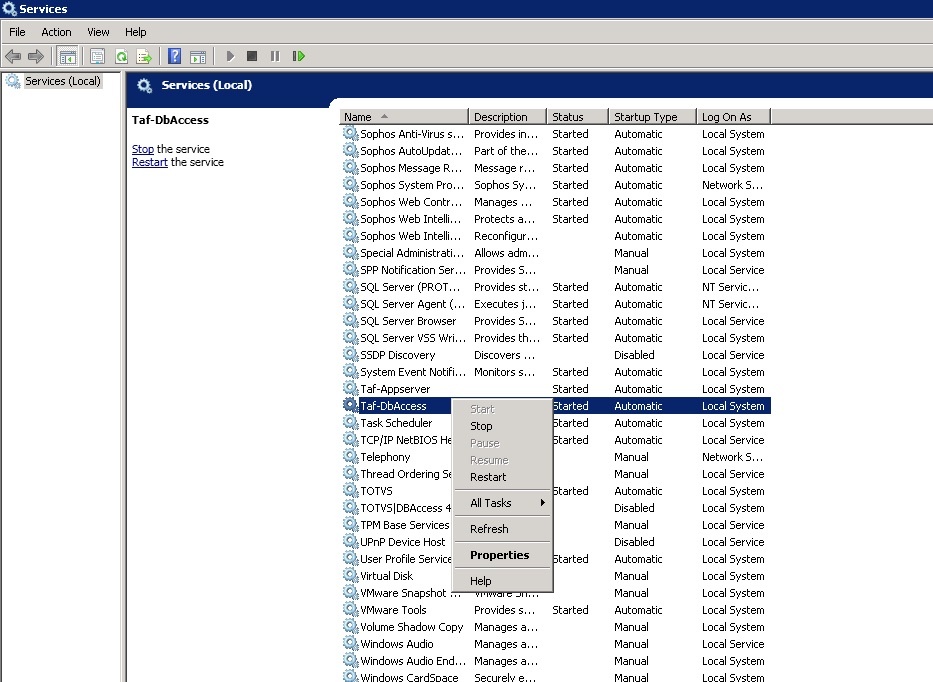Screen dimensions: 933x682
Task: Open the File menu
Action: (17, 32)
